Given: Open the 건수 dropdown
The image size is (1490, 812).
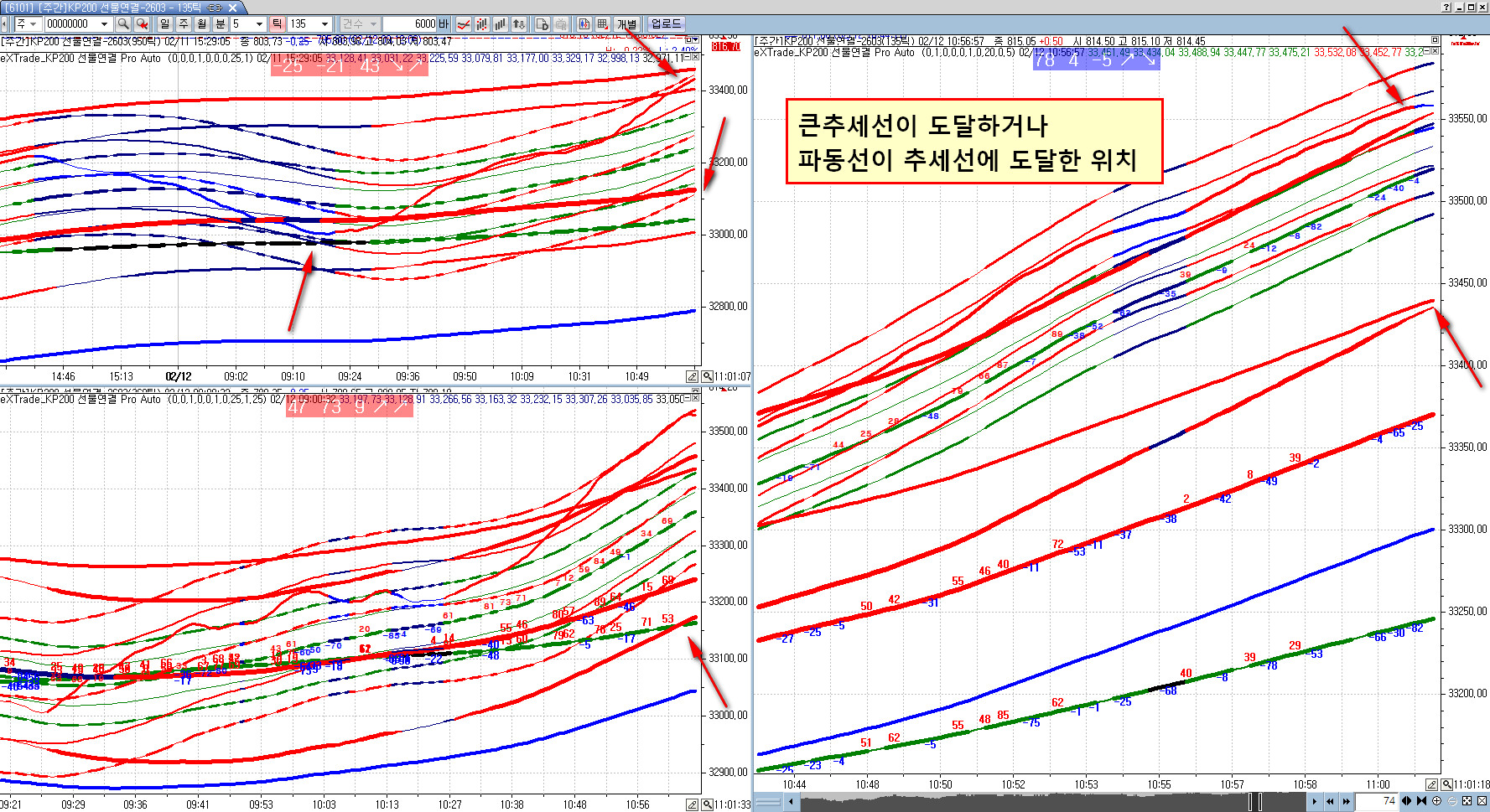Looking at the screenshot, I should pos(361,24).
